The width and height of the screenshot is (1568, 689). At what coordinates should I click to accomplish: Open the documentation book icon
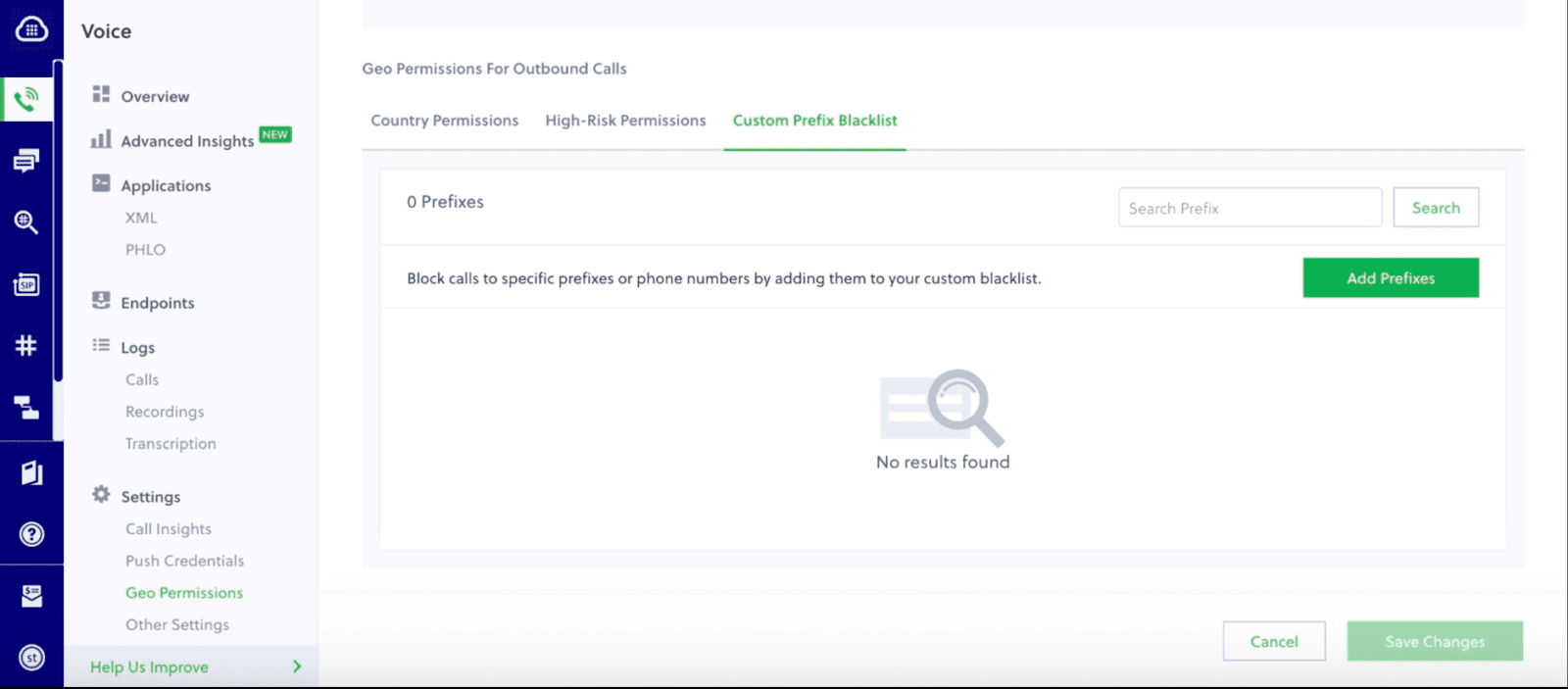[31, 473]
